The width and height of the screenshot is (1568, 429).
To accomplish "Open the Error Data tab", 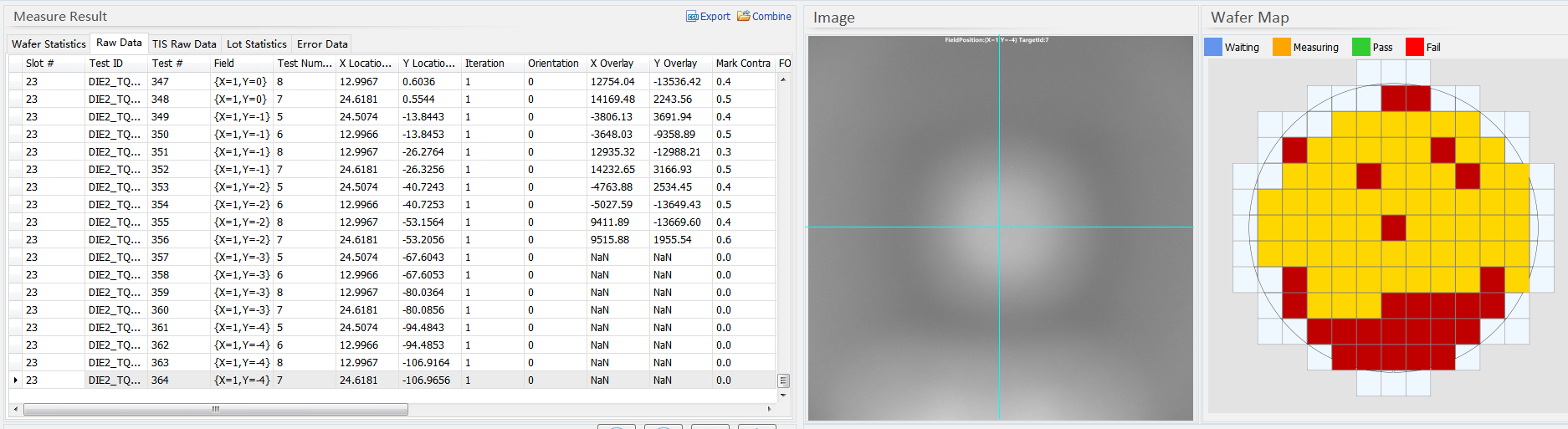I will point(322,44).
